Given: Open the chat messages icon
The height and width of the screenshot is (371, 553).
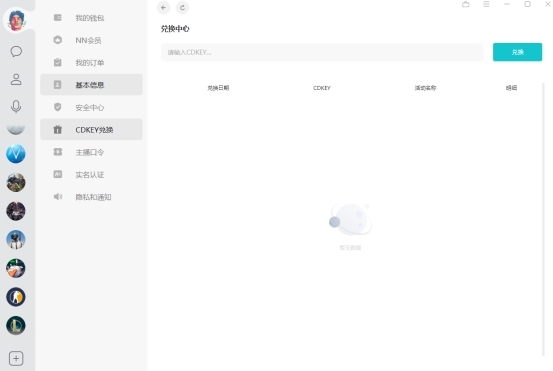Looking at the screenshot, I should pyautogui.click(x=16, y=51).
